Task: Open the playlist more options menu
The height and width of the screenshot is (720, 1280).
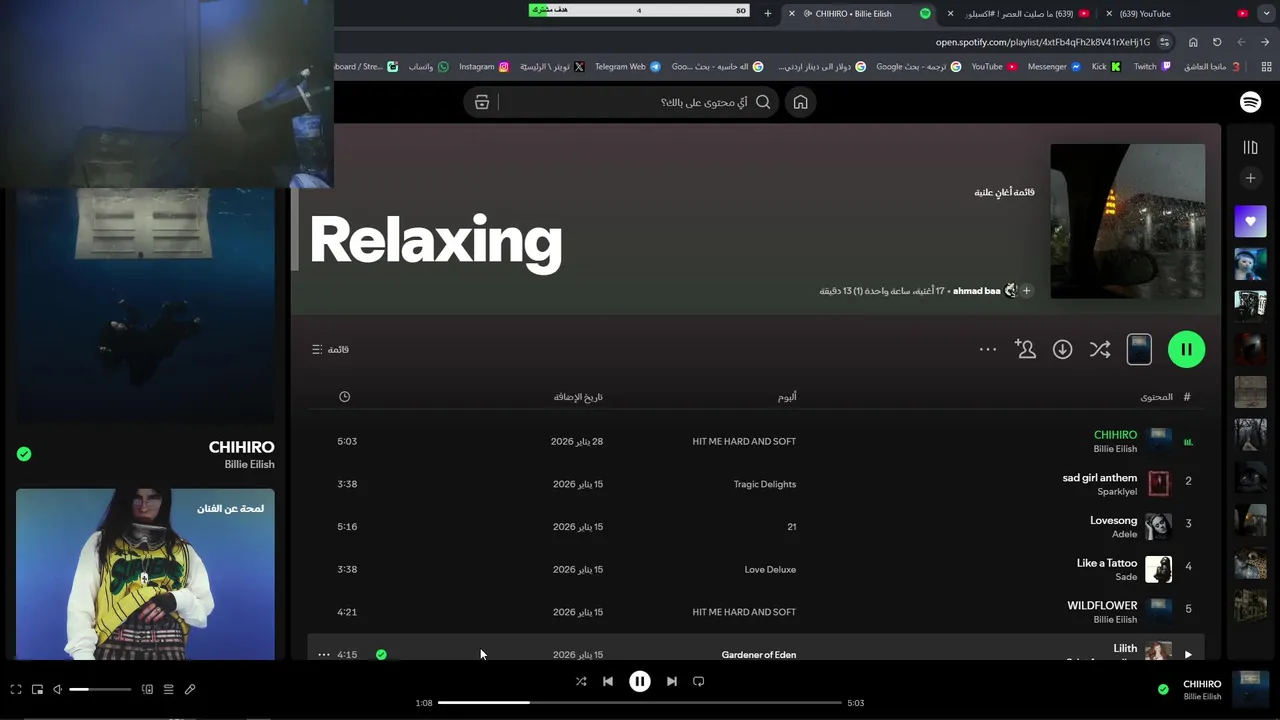Action: (988, 349)
